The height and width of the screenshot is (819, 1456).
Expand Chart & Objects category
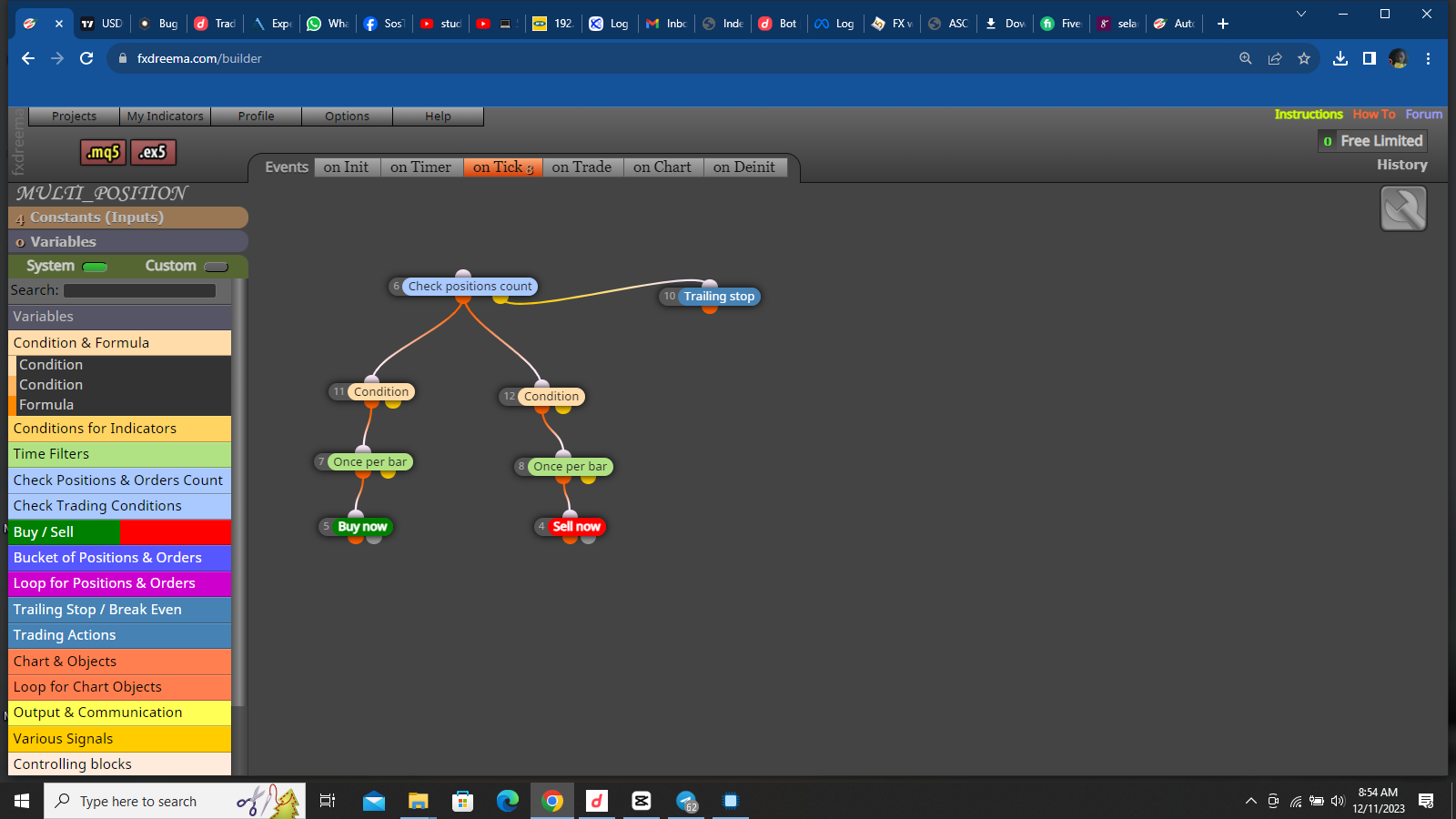point(120,662)
